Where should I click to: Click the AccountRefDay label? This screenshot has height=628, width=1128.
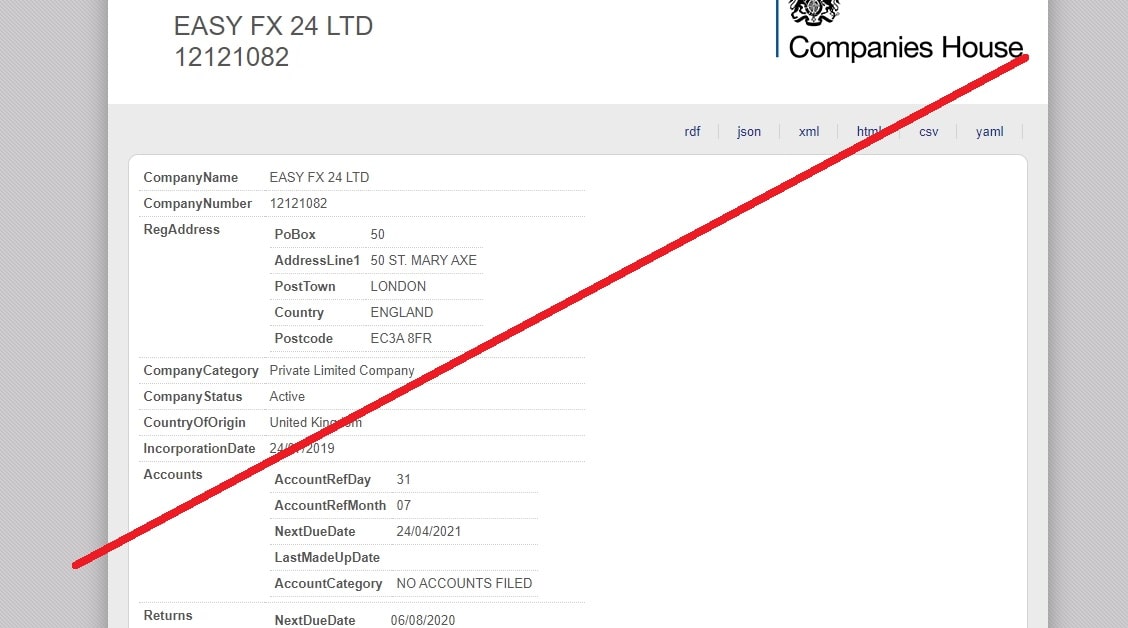[x=322, y=480]
